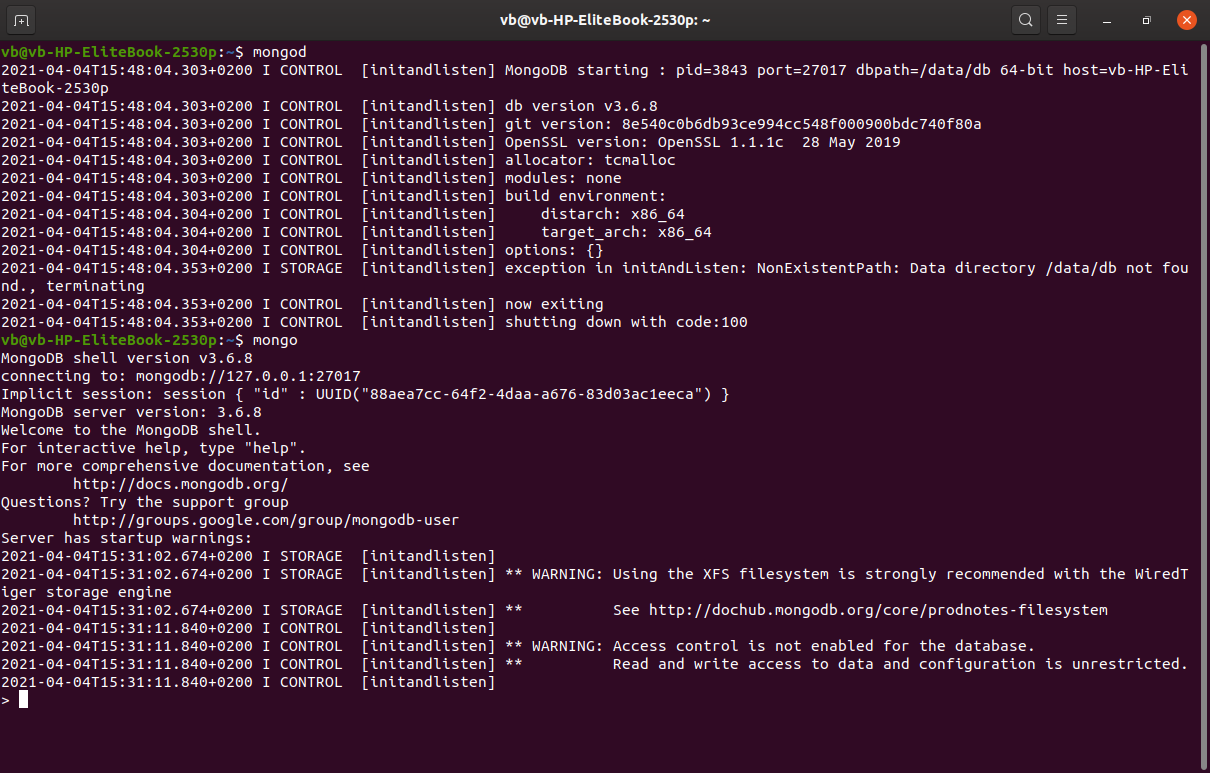Restore or maximize the terminal window
The image size is (1210, 773).
(x=1147, y=20)
